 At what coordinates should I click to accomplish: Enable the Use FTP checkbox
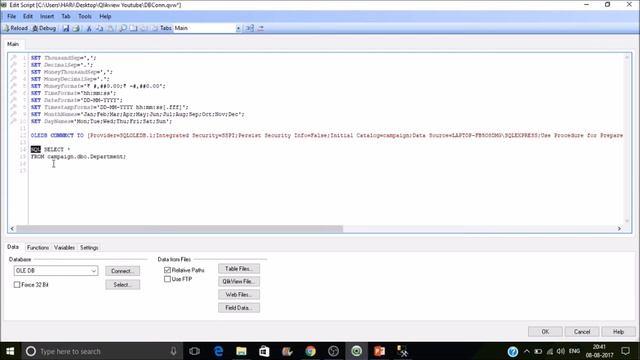pos(167,279)
